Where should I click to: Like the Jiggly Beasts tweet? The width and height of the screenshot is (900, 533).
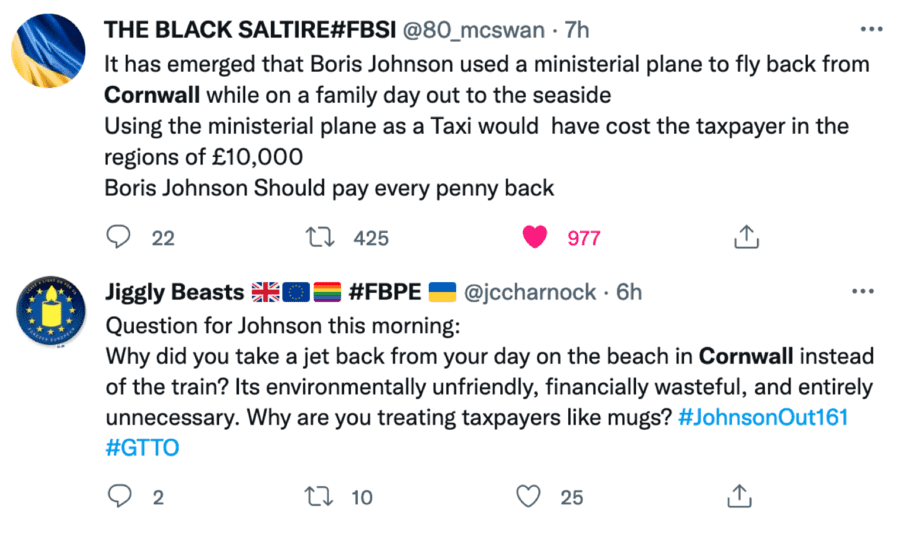pyautogui.click(x=530, y=496)
